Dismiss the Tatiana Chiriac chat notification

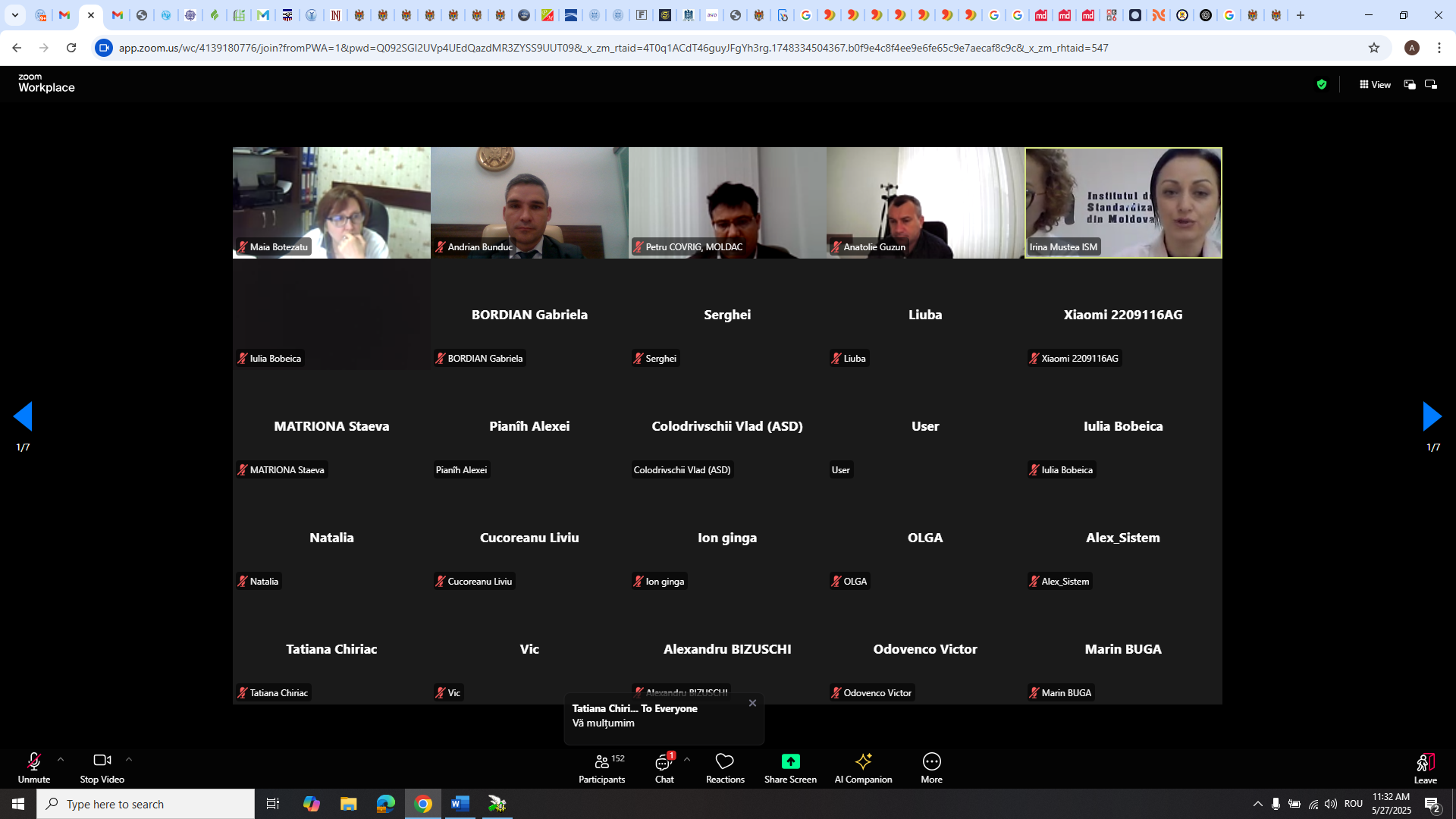[x=752, y=703]
